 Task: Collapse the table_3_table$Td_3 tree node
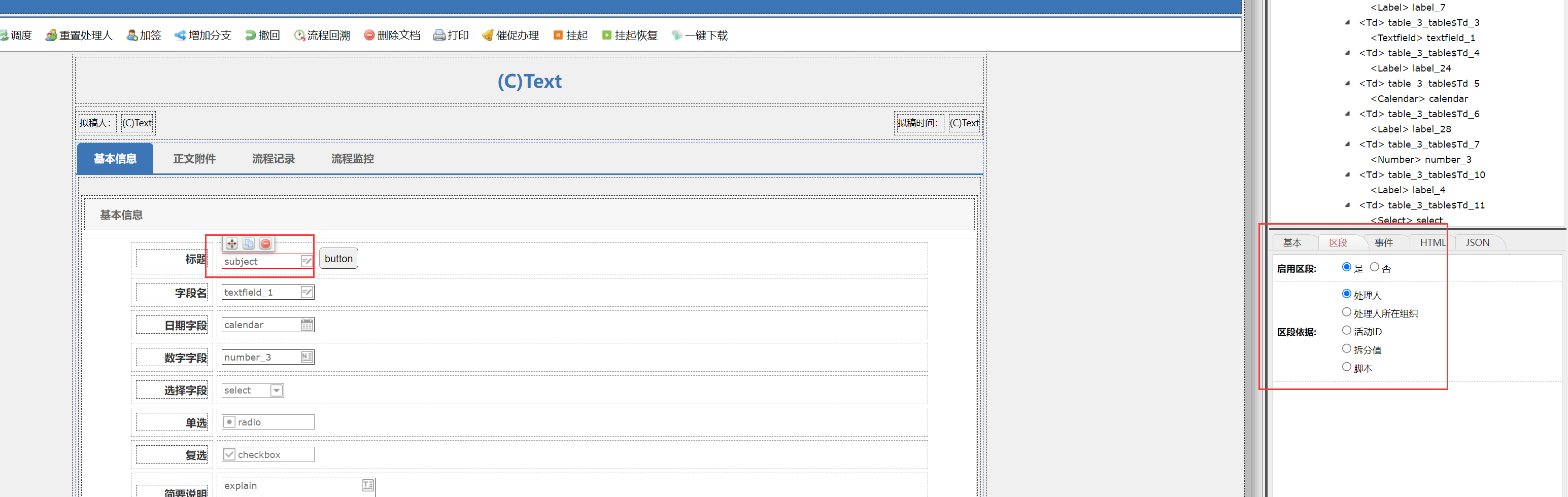tap(1347, 22)
